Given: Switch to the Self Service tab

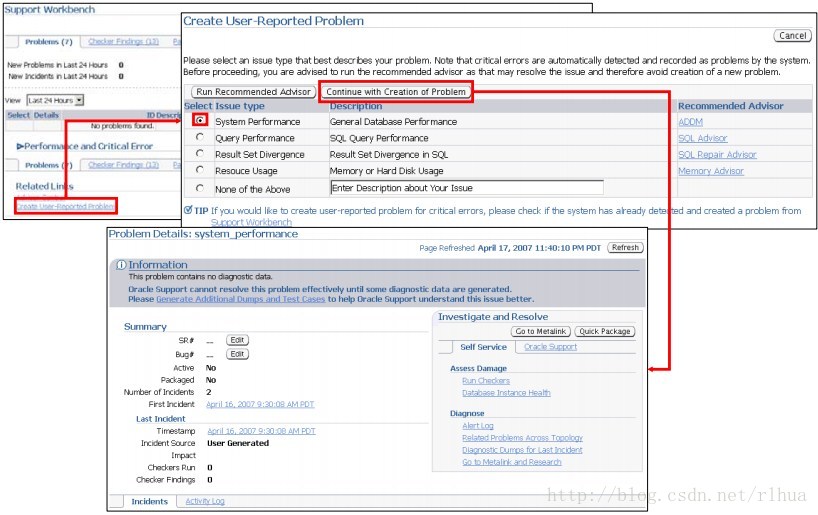Looking at the screenshot, I should [x=483, y=347].
